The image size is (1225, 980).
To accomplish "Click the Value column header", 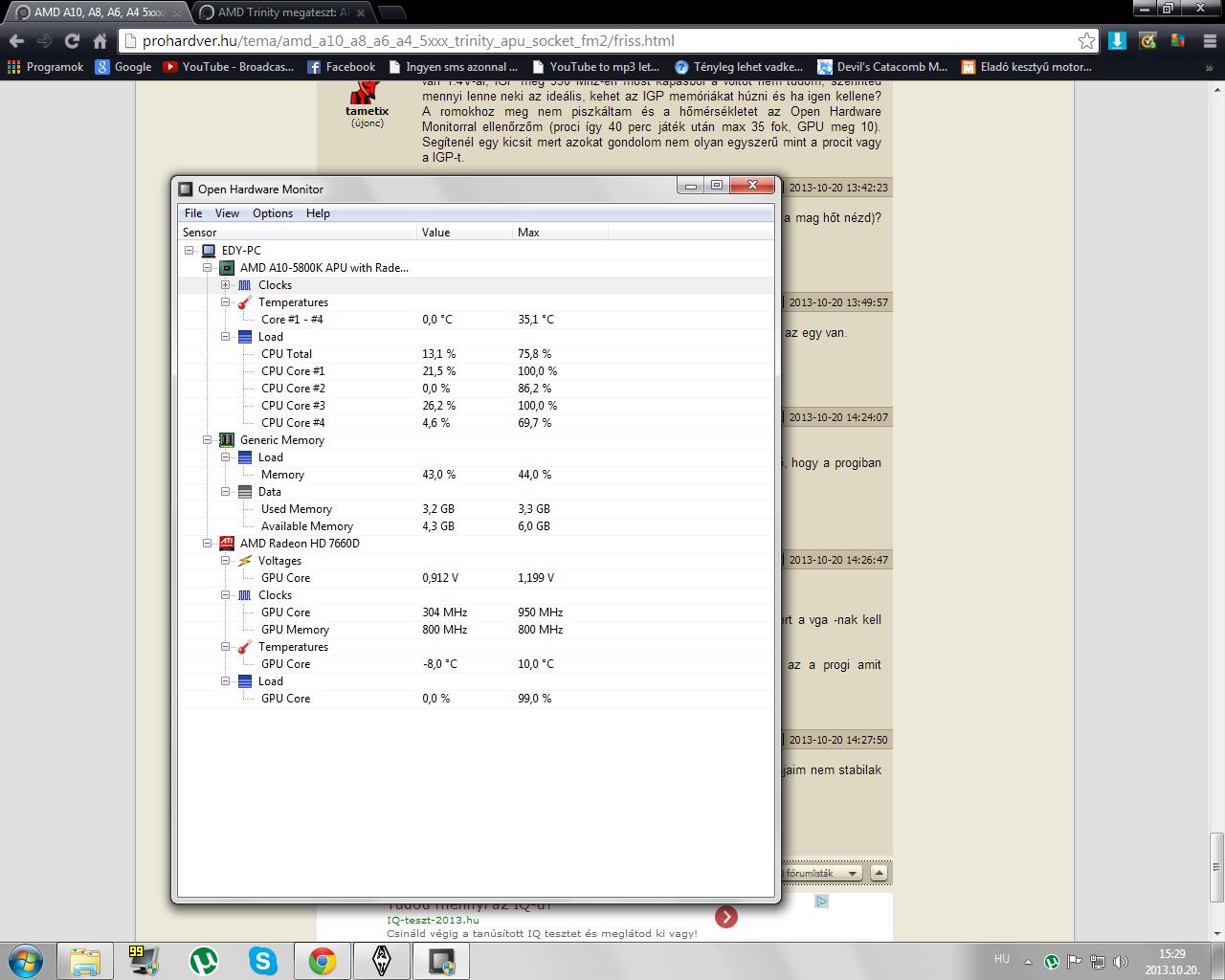I will pyautogui.click(x=465, y=233).
